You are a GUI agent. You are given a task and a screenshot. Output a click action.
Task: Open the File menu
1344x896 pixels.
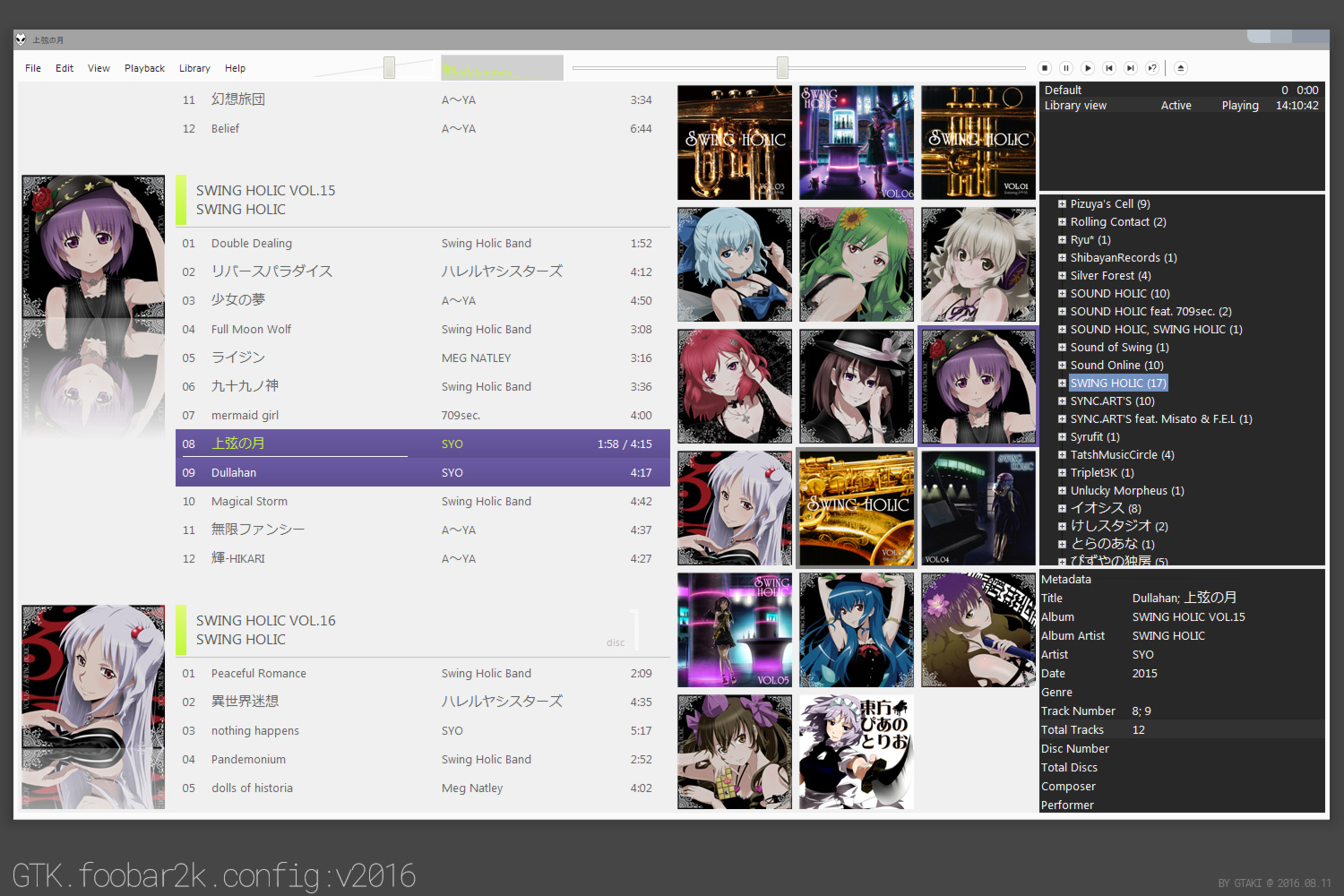coord(33,68)
